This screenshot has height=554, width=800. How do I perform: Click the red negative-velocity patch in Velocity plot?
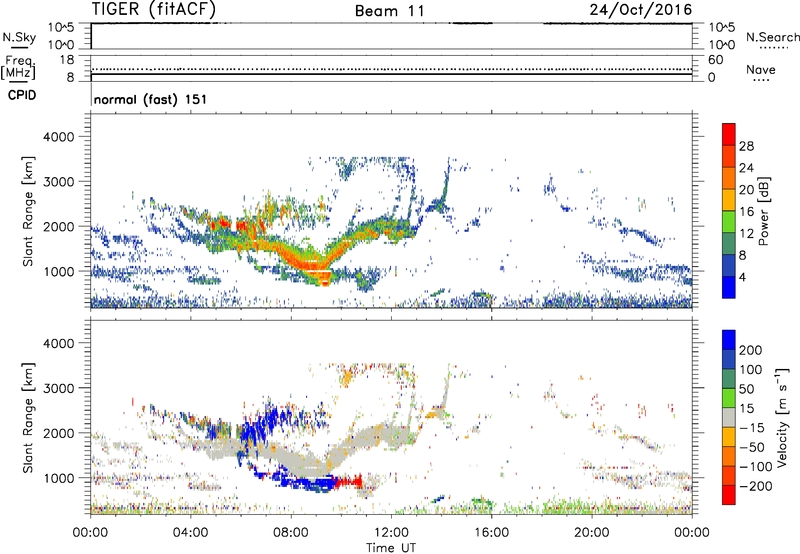tap(348, 481)
